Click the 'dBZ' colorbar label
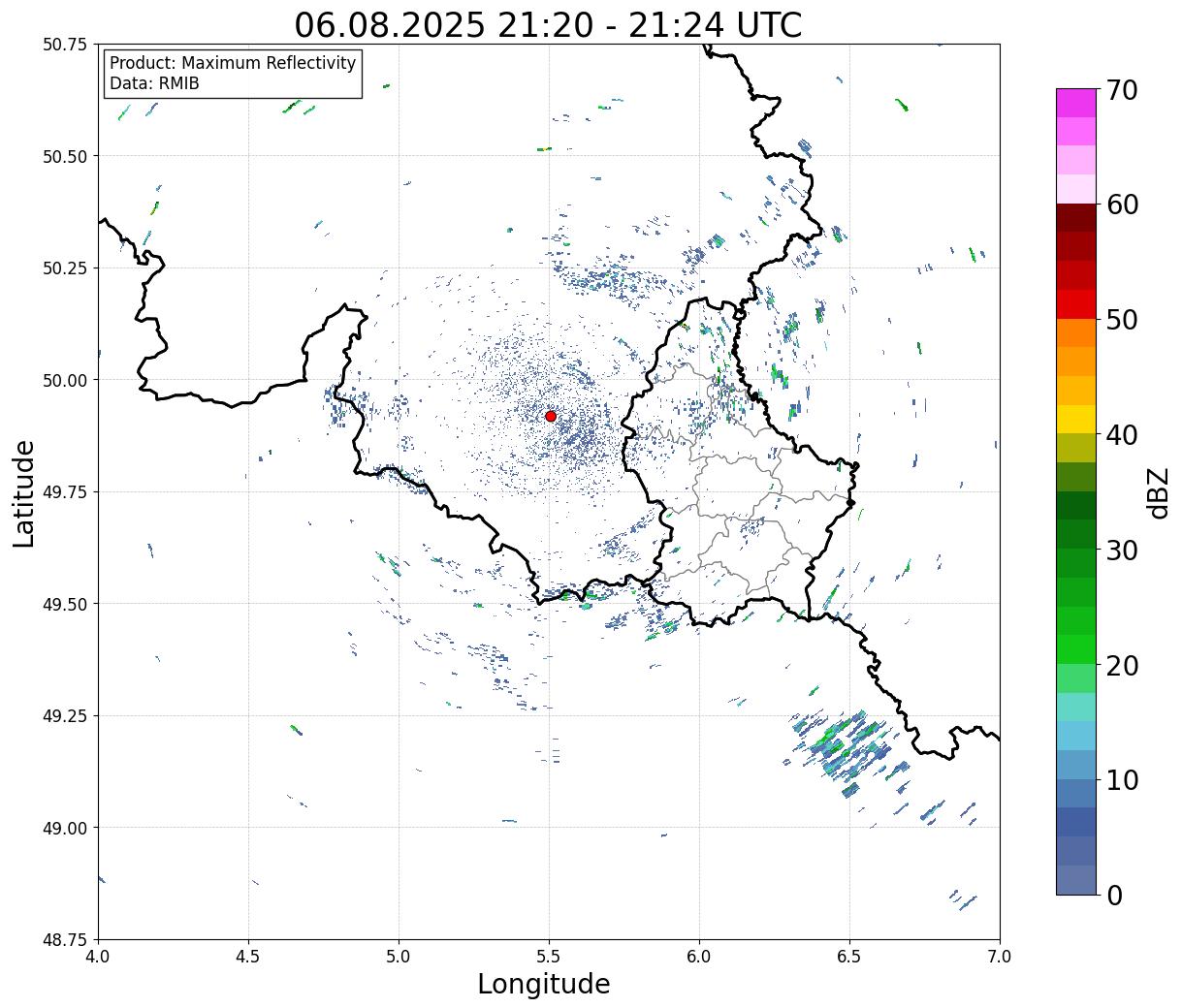The height and width of the screenshot is (1008, 1182). (1158, 491)
